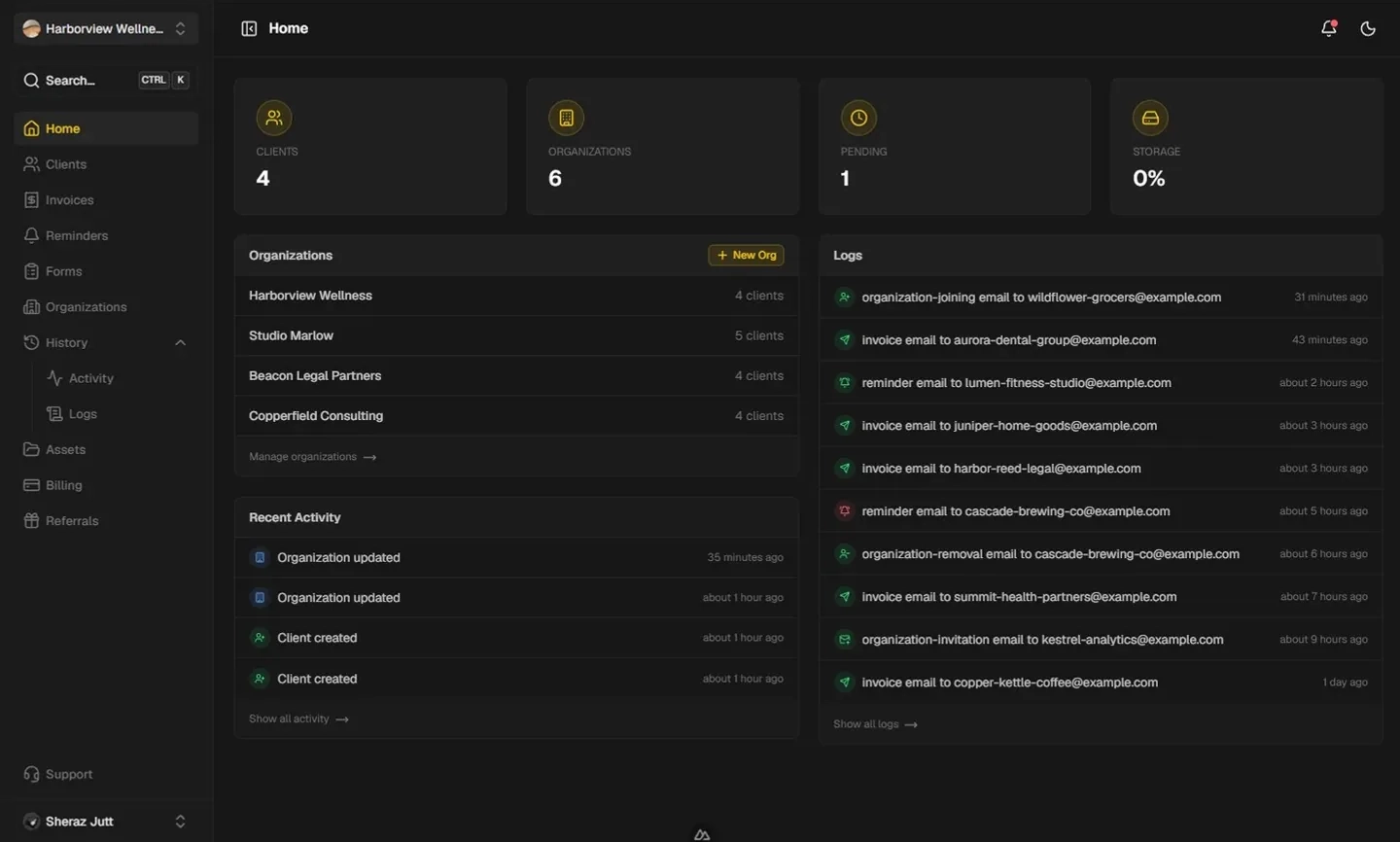Click the Organizations stat card icon
The width and height of the screenshot is (1400, 842).
click(566, 118)
